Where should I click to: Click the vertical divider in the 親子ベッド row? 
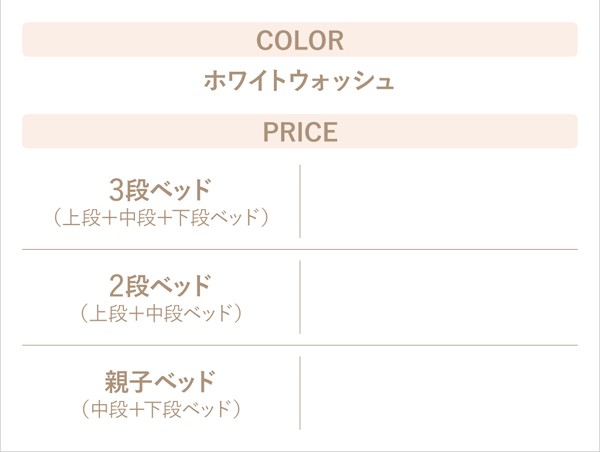pos(300,393)
